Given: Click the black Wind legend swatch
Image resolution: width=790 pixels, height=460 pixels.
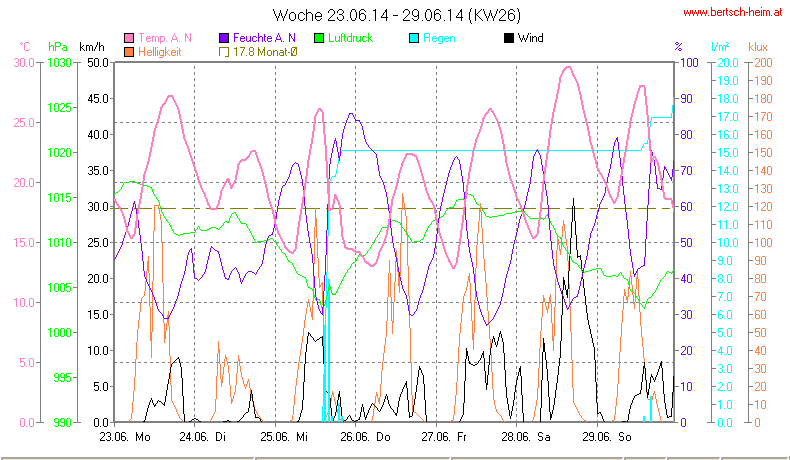Looking at the screenshot, I should pyautogui.click(x=510, y=38).
